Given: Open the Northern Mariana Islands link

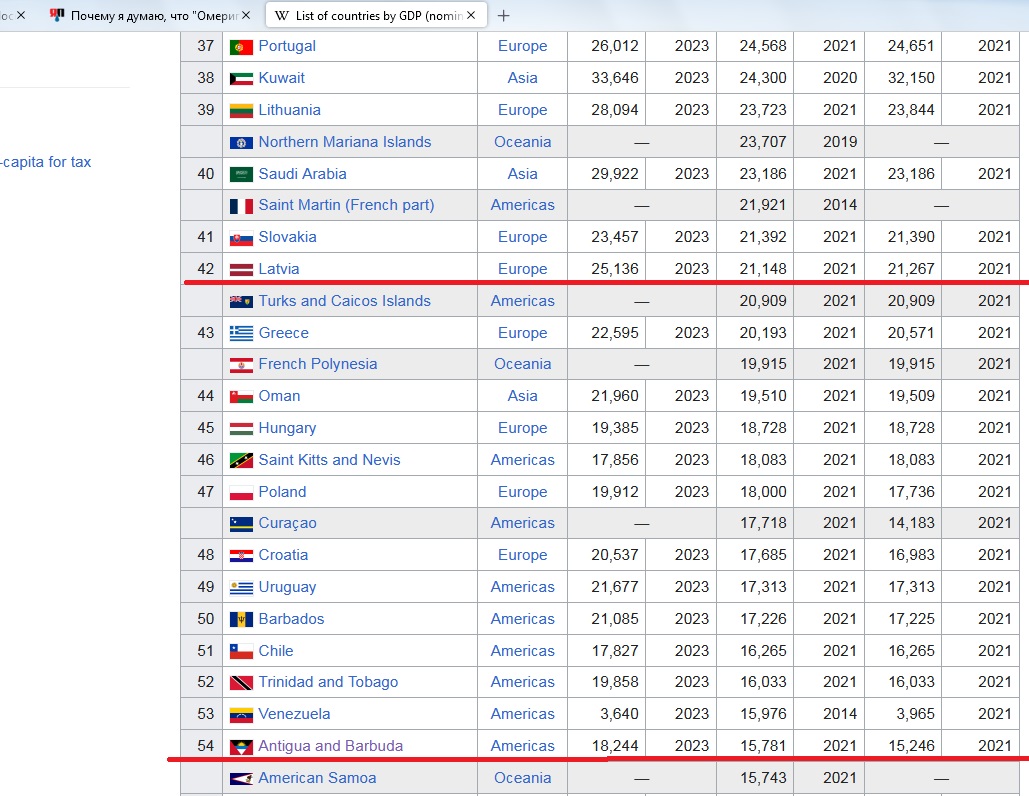Looking at the screenshot, I should point(345,142).
